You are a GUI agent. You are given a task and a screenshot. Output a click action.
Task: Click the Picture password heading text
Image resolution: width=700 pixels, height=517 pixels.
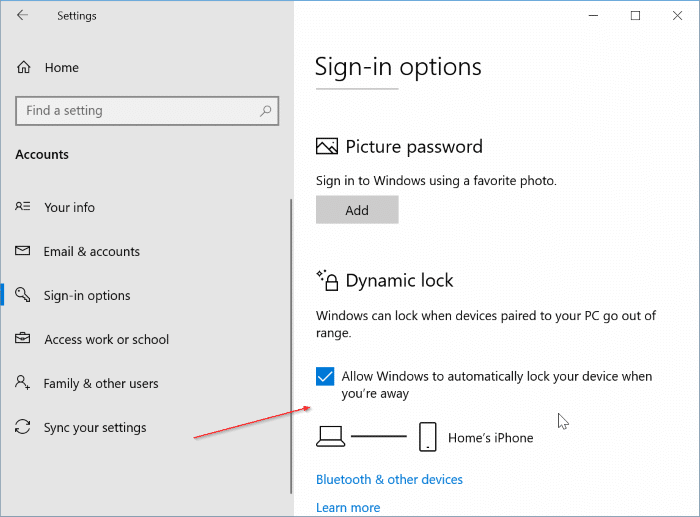(x=414, y=147)
